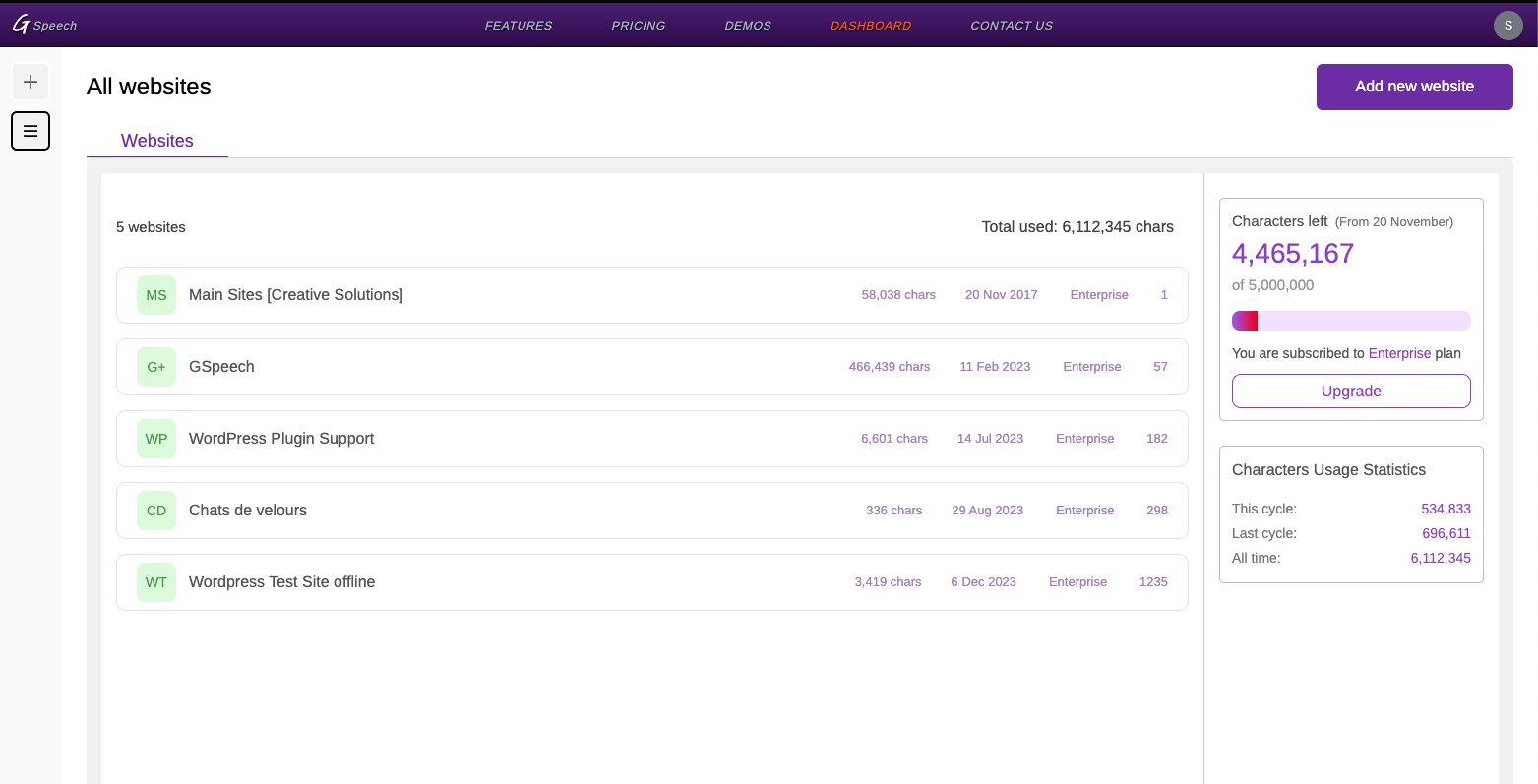Click the MS badge for Main Sites
The width and height of the screenshot is (1538, 784).
[156, 295]
